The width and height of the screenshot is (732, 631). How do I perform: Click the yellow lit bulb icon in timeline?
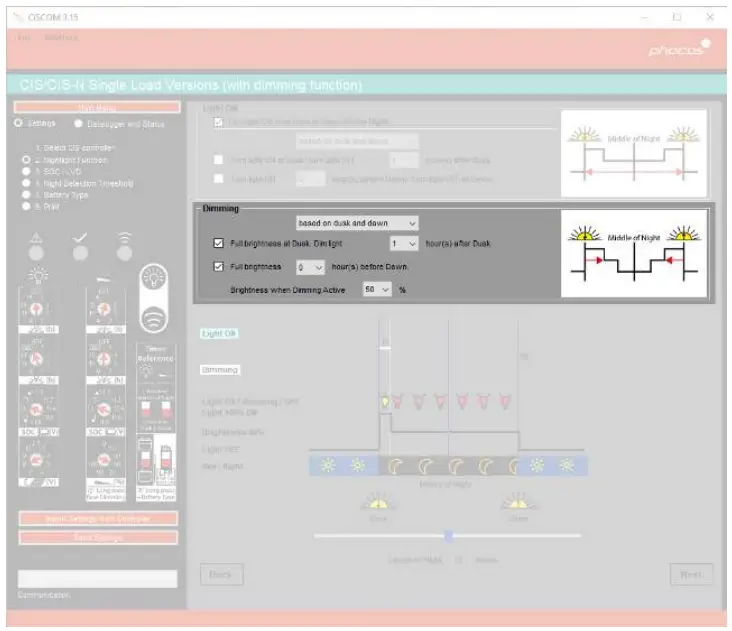(x=385, y=401)
